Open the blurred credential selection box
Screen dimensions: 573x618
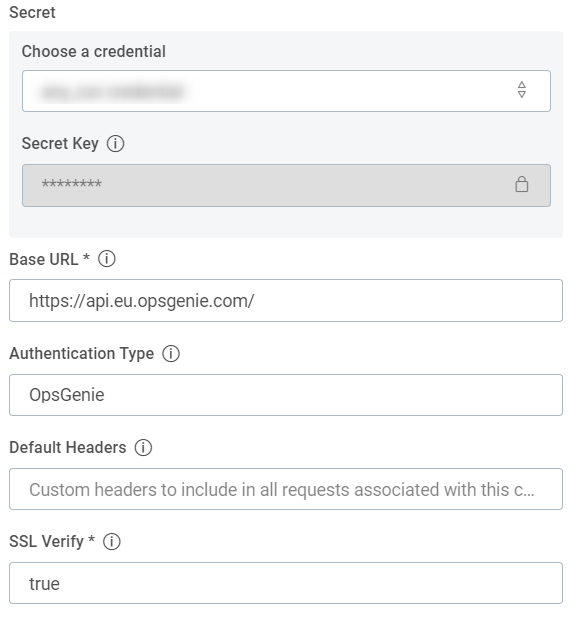[286, 91]
